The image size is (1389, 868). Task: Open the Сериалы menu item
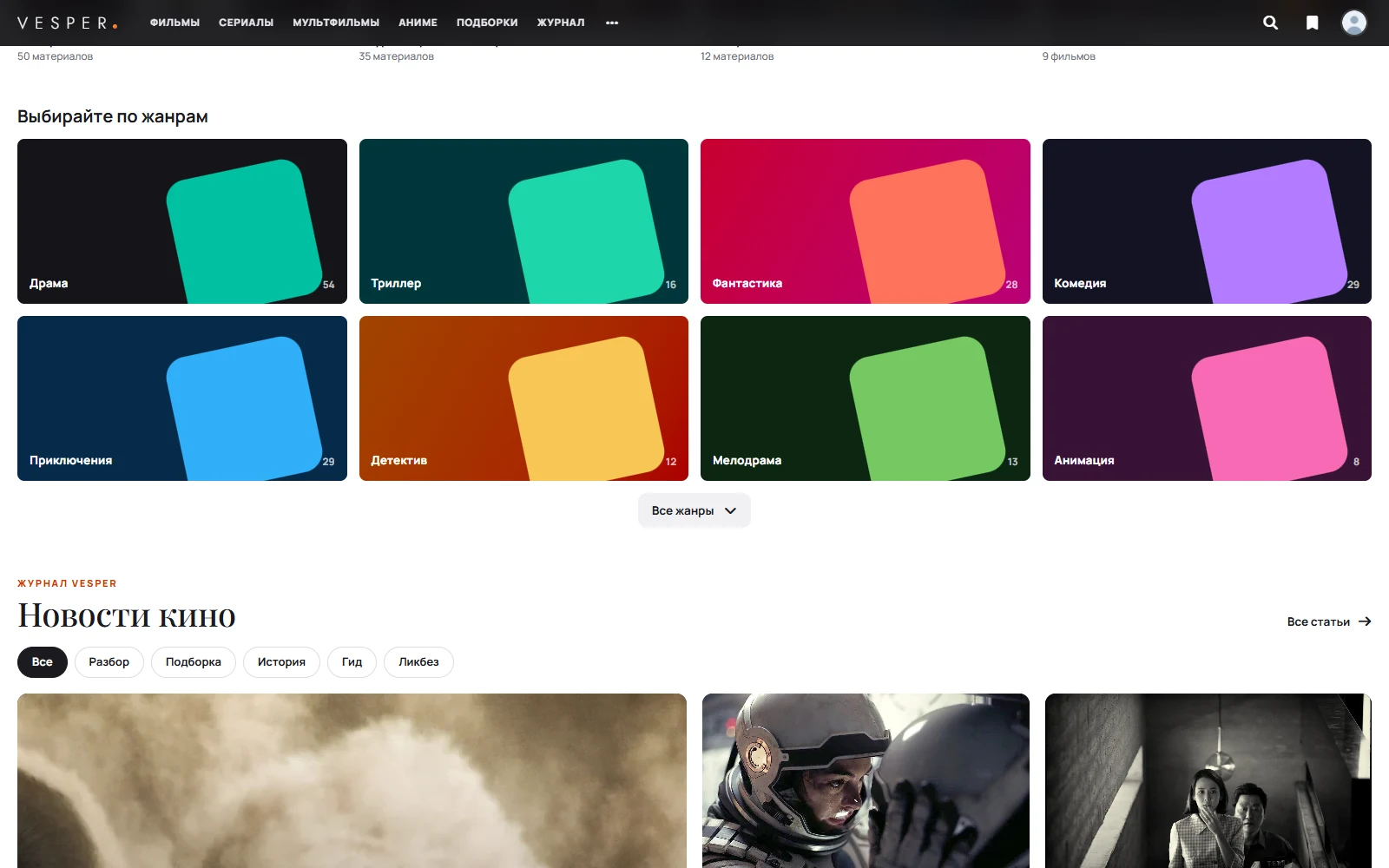(x=246, y=23)
